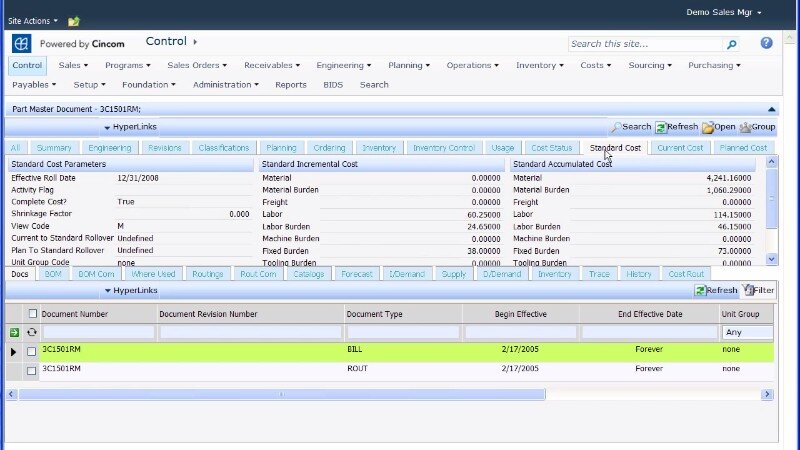Refresh the Part Master Document panel
Image resolution: width=800 pixels, height=450 pixels.
[x=677, y=127]
